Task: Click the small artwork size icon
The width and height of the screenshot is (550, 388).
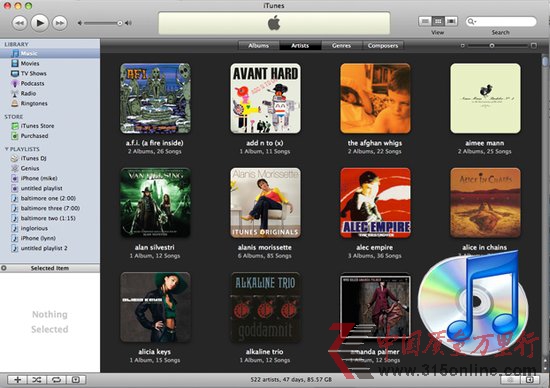Action: pos(462,46)
